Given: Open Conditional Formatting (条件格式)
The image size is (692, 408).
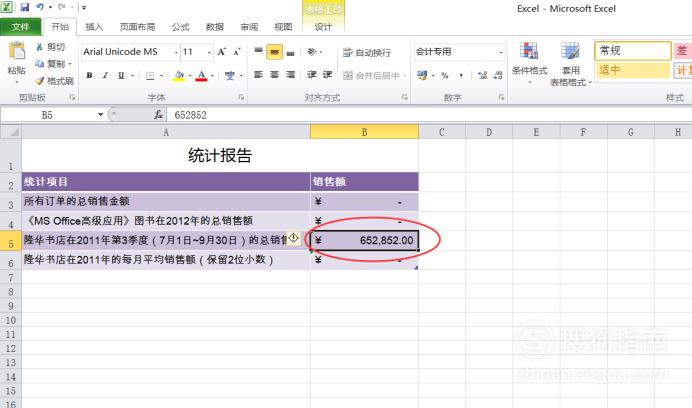Looking at the screenshot, I should (x=529, y=63).
